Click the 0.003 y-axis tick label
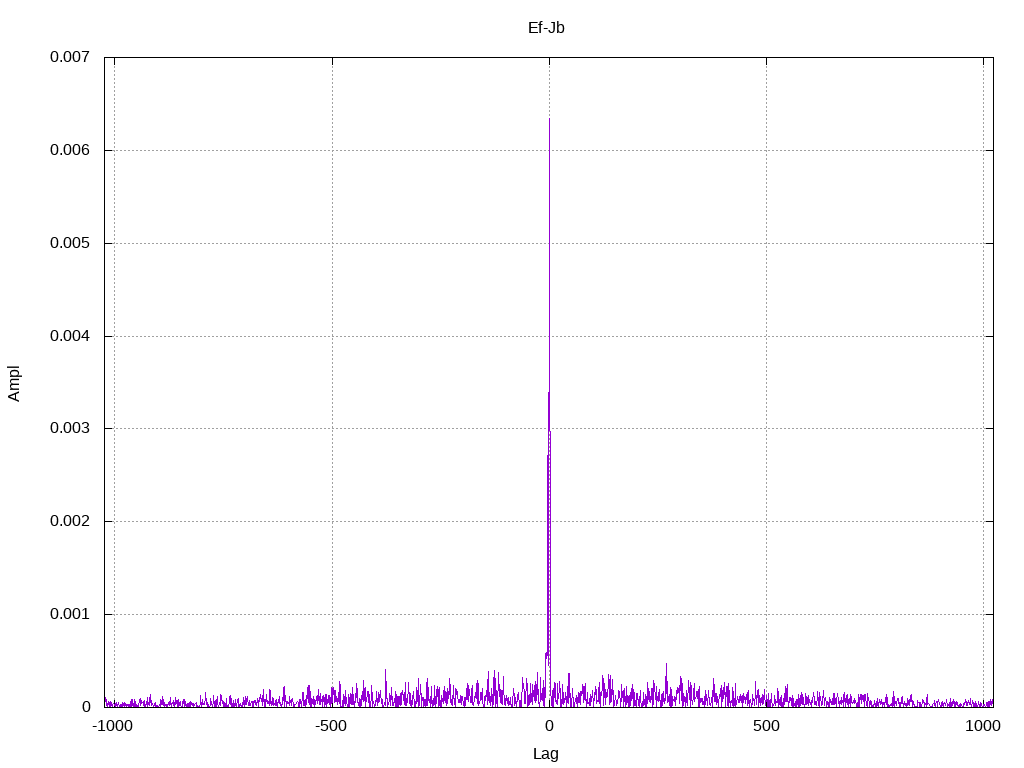The image size is (1024, 768). coord(70,428)
